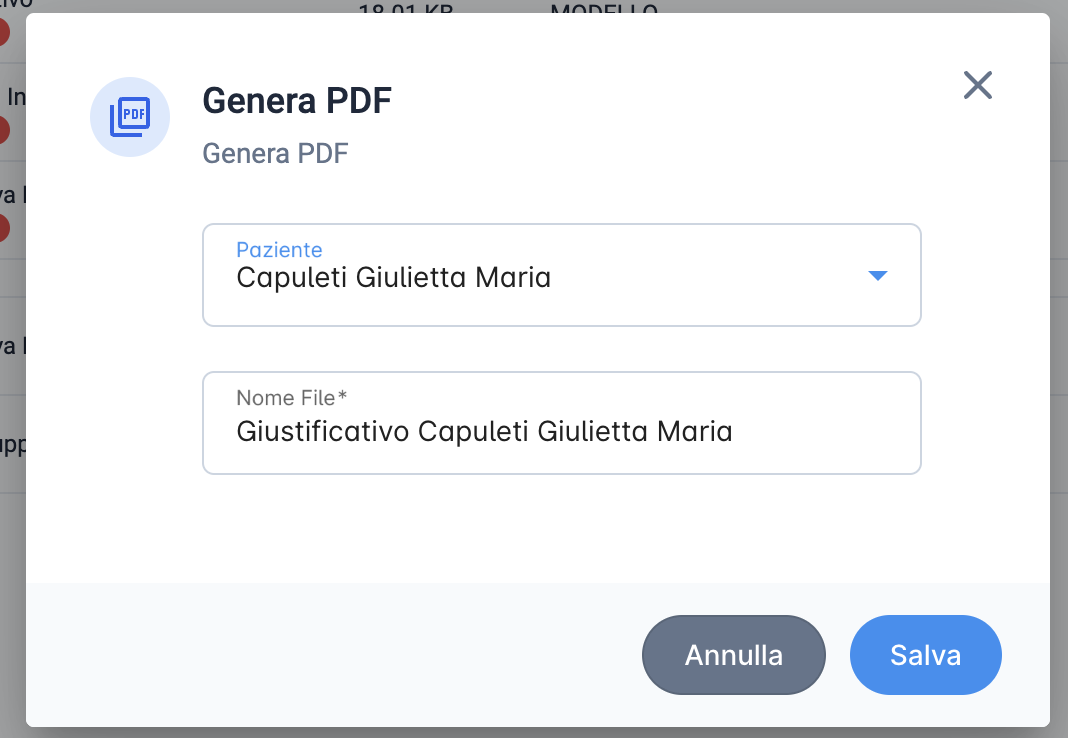Click the dimmed 18.01 KB size text behind dialog

(x=405, y=8)
